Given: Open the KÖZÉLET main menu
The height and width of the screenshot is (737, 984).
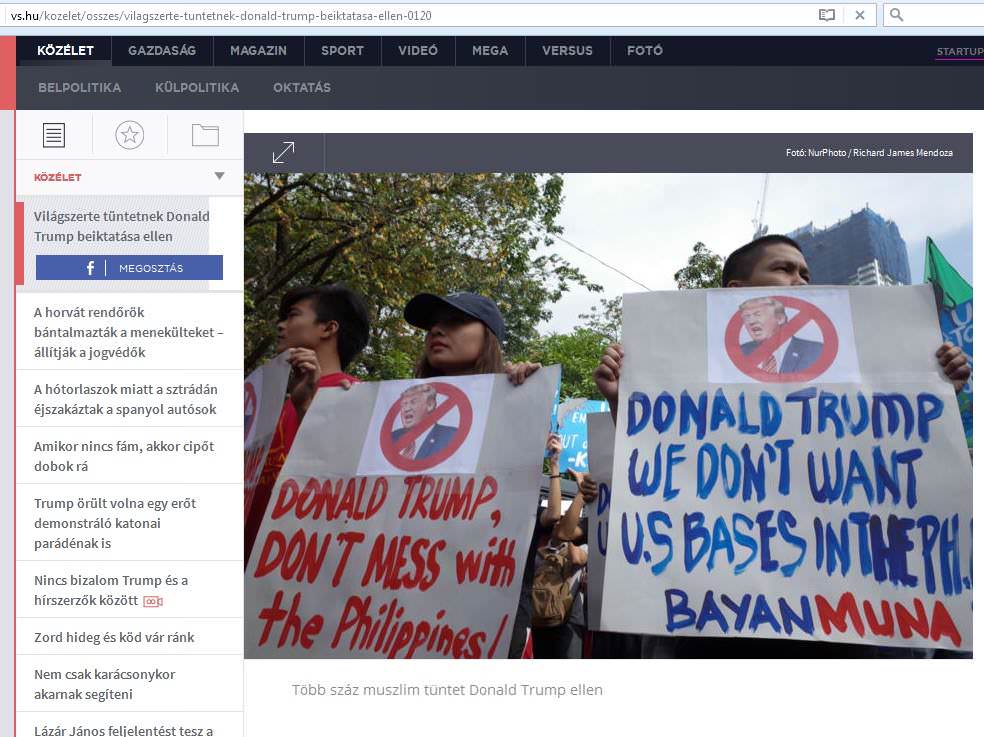Looking at the screenshot, I should (65, 51).
